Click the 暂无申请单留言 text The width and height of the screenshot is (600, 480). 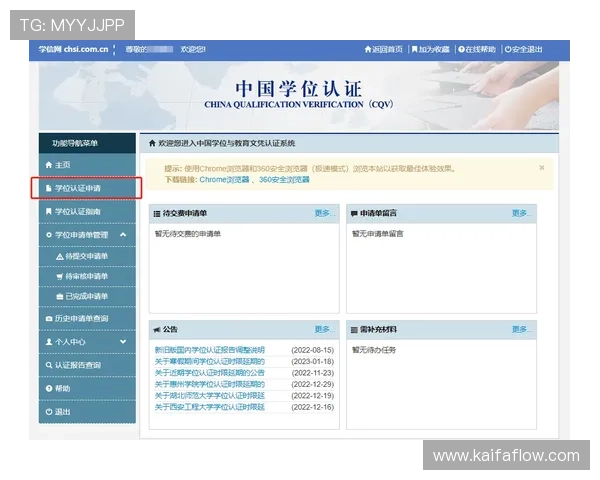point(377,234)
